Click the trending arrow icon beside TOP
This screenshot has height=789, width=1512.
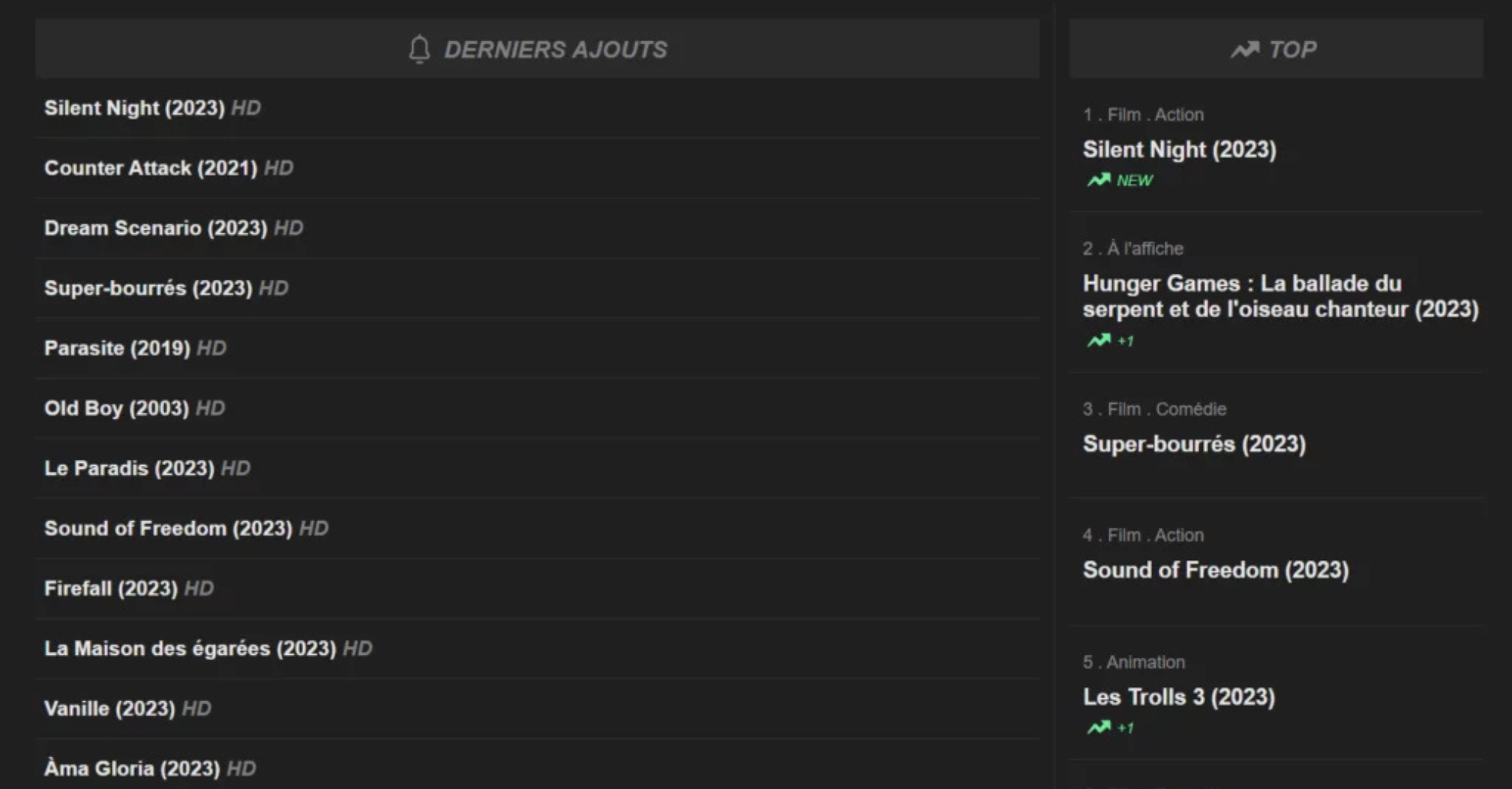pos(1245,49)
